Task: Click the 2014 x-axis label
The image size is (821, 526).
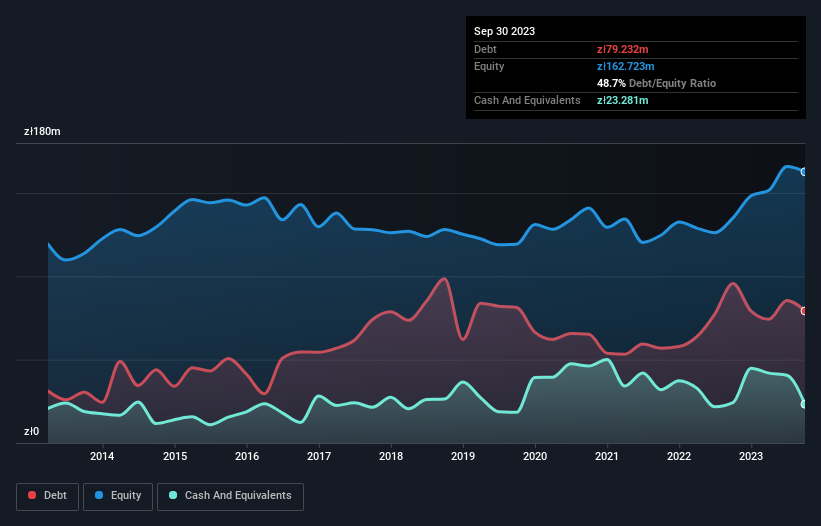Action: tap(102, 456)
